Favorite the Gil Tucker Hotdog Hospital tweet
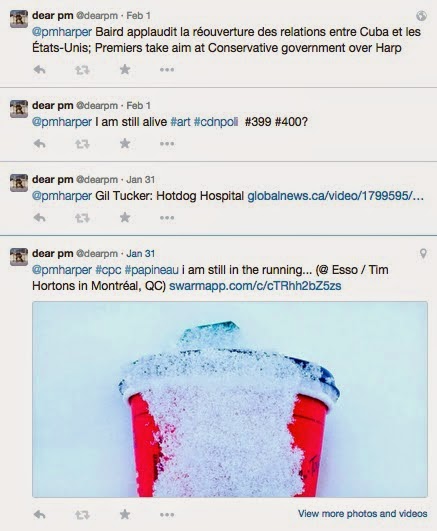Screen dimensions: 437x531 coord(125,217)
